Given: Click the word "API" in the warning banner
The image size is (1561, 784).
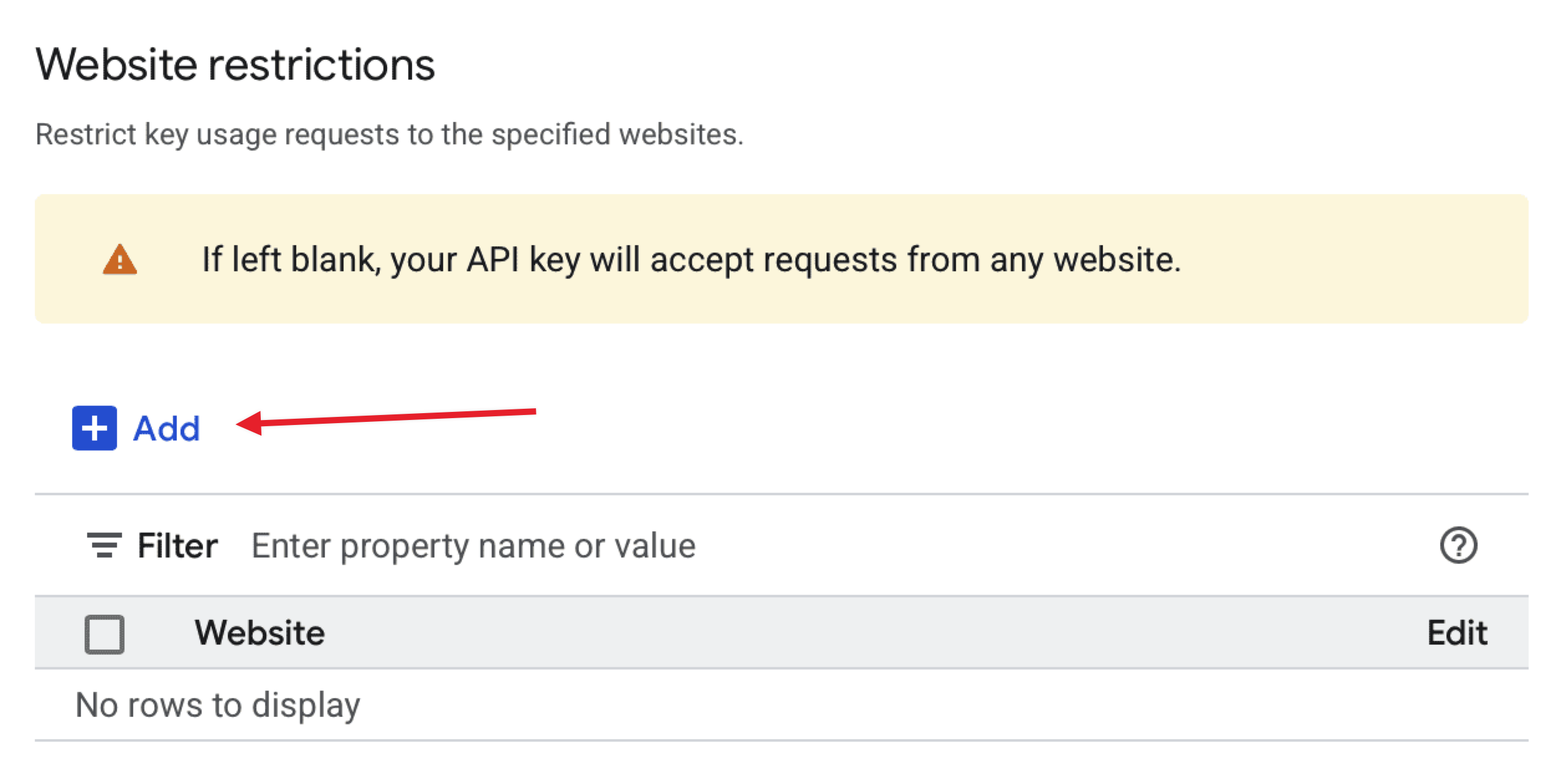Looking at the screenshot, I should 493,259.
